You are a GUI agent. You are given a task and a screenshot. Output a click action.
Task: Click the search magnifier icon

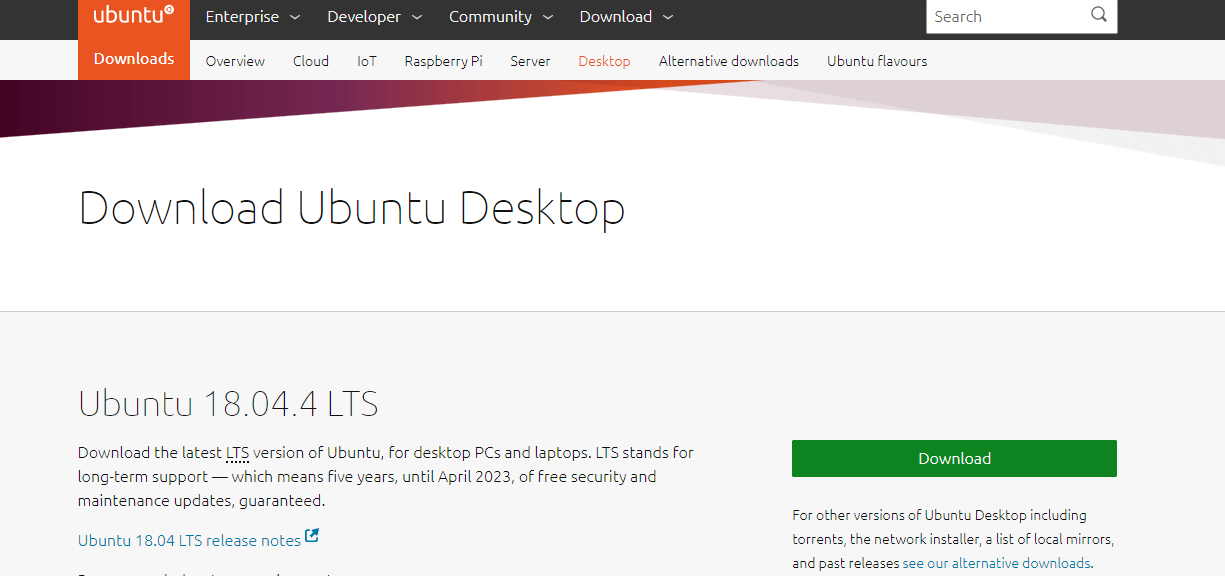pyautogui.click(x=1099, y=15)
